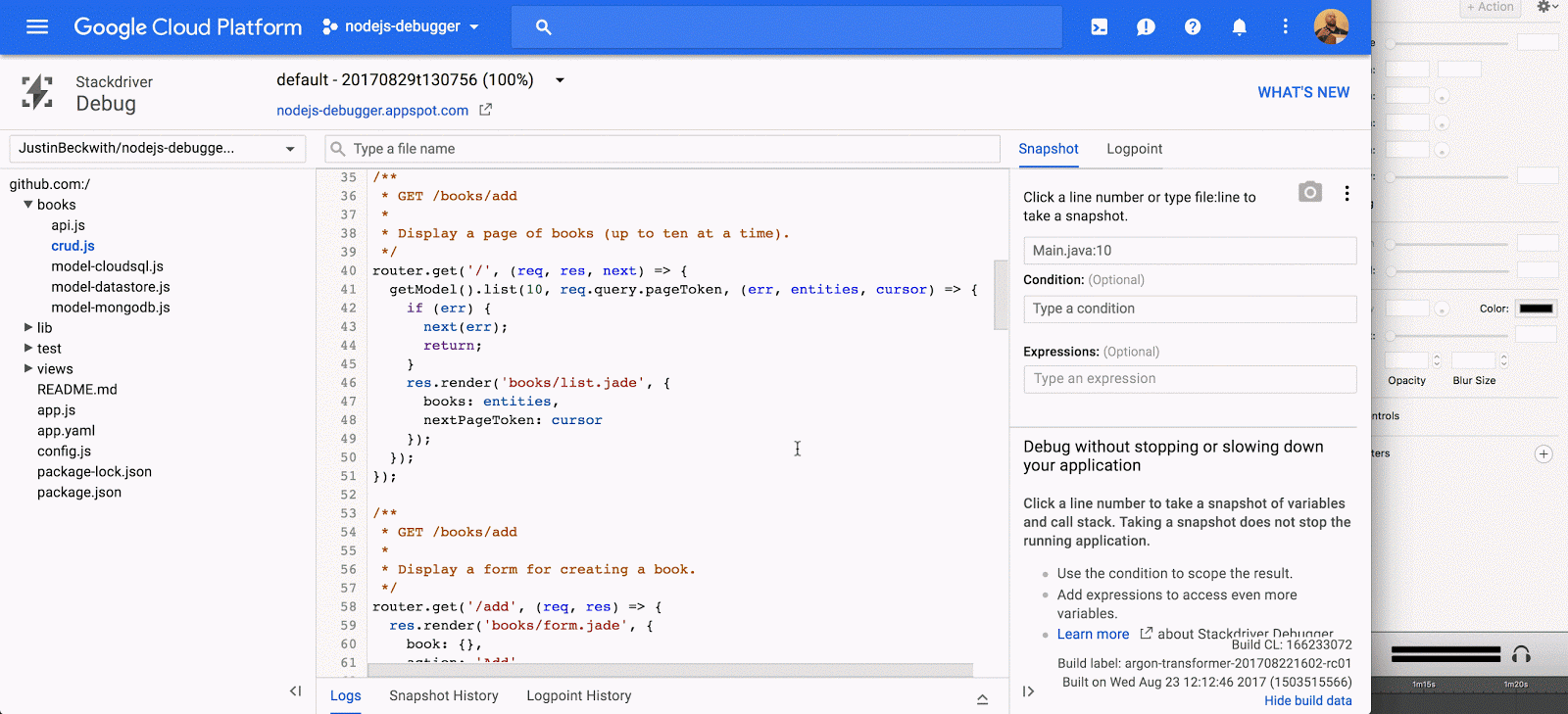Click the project hexagon icon next to nodejs-debugger
The image size is (1568, 714).
coord(330,27)
